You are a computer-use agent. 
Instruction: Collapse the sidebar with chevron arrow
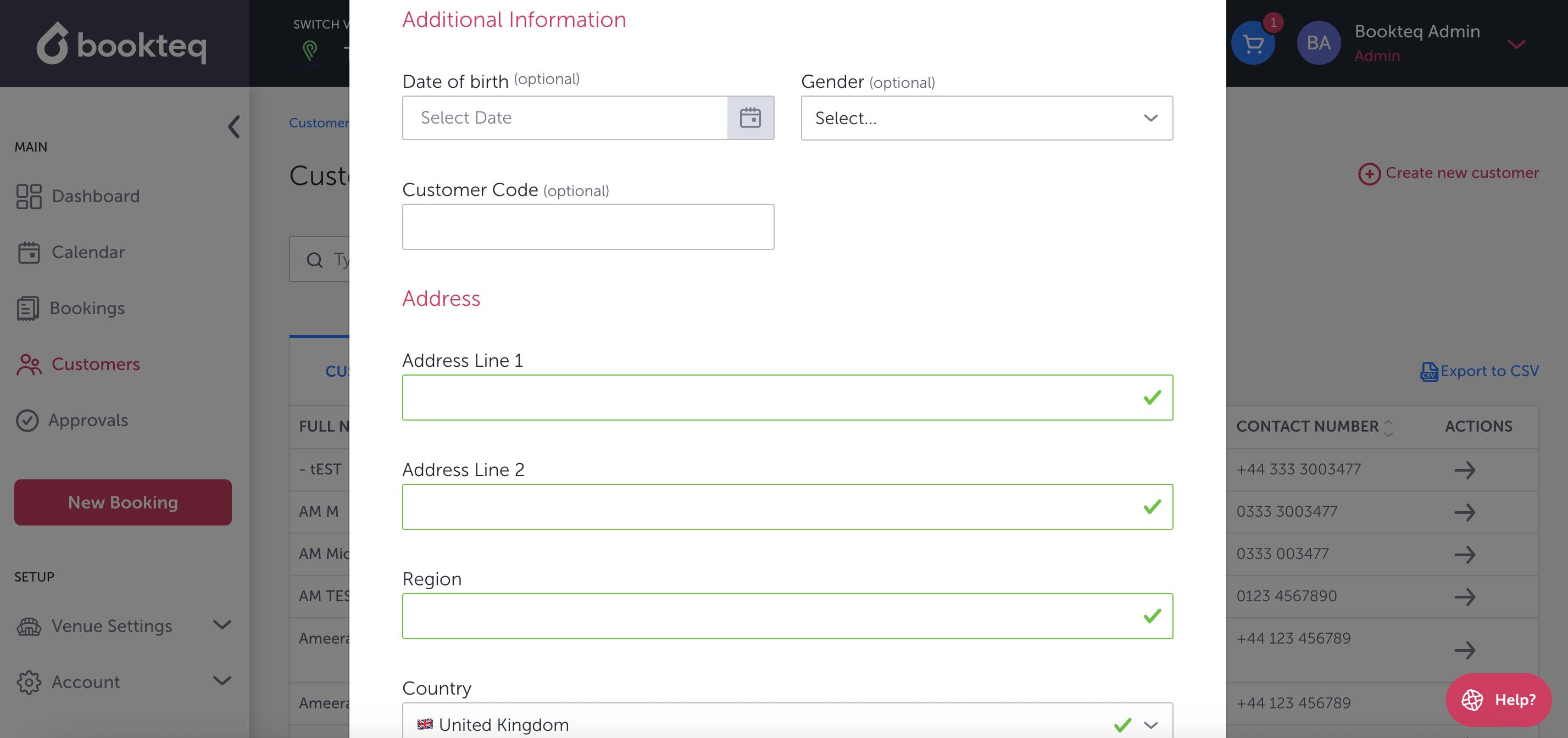(233, 126)
